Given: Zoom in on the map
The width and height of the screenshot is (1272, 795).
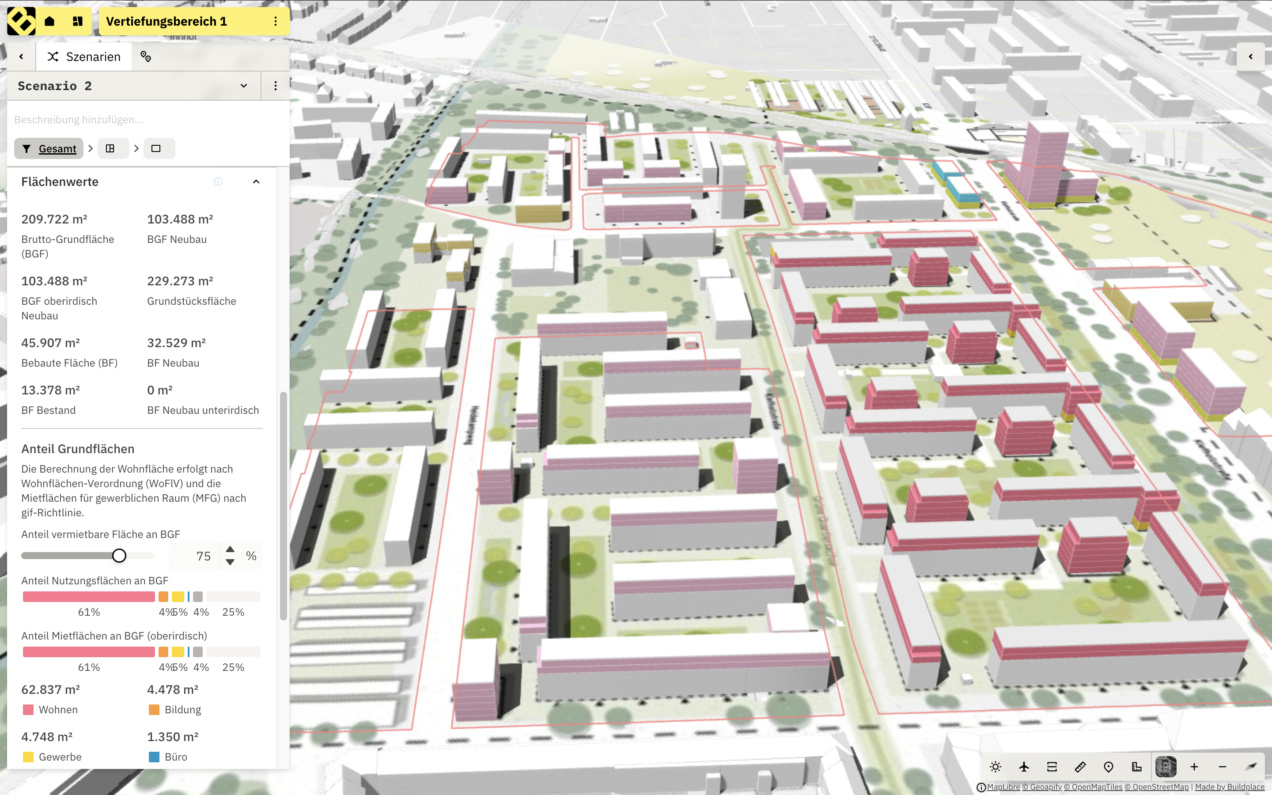Looking at the screenshot, I should coord(1194,767).
